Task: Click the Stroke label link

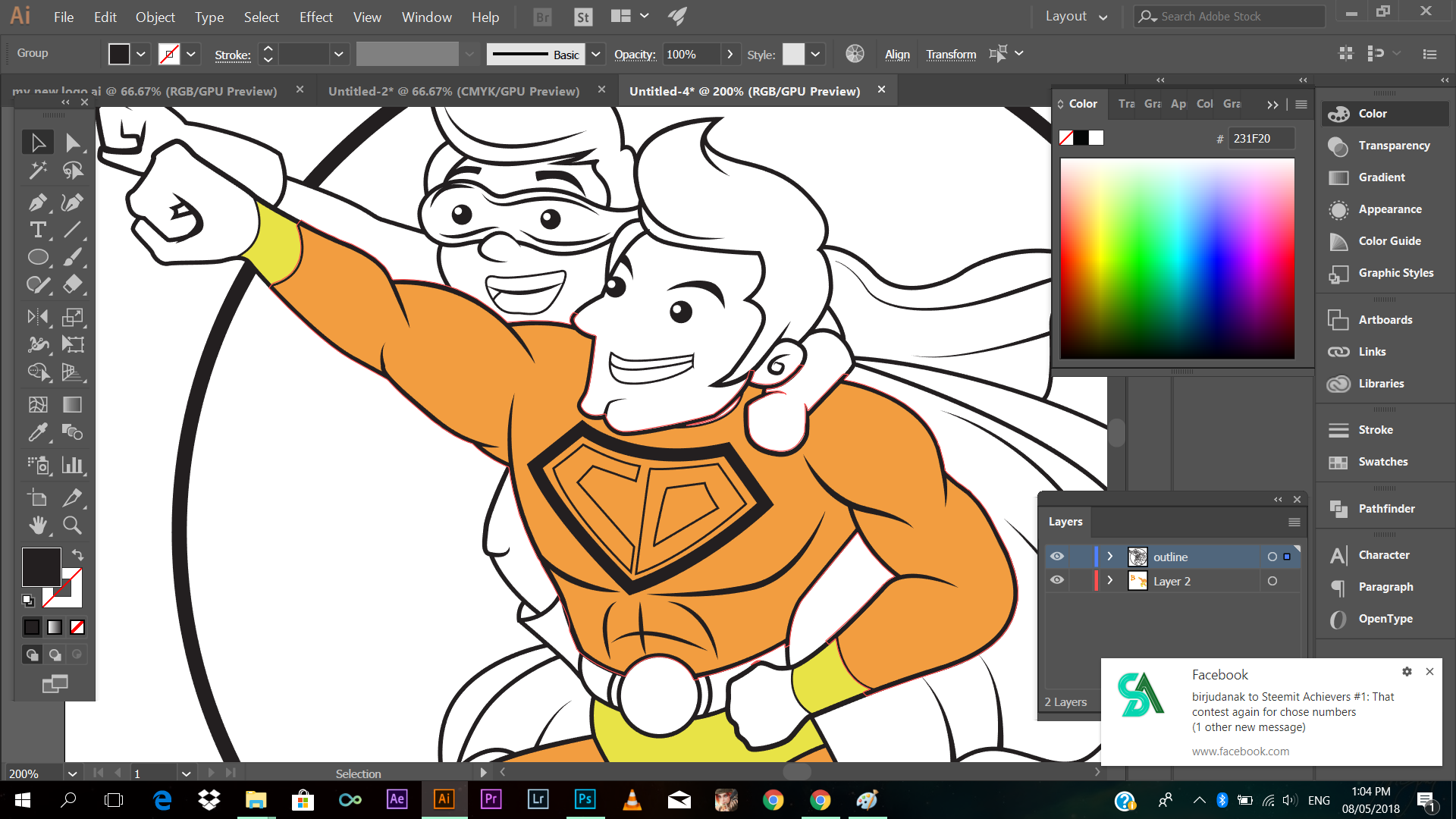Action: click(x=233, y=55)
